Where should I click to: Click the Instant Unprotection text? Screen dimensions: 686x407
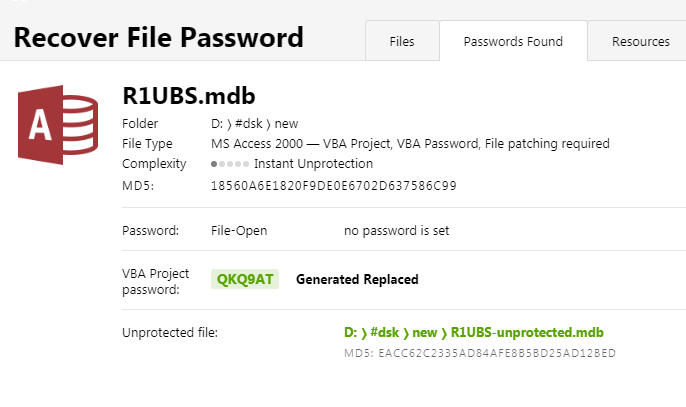tap(313, 164)
